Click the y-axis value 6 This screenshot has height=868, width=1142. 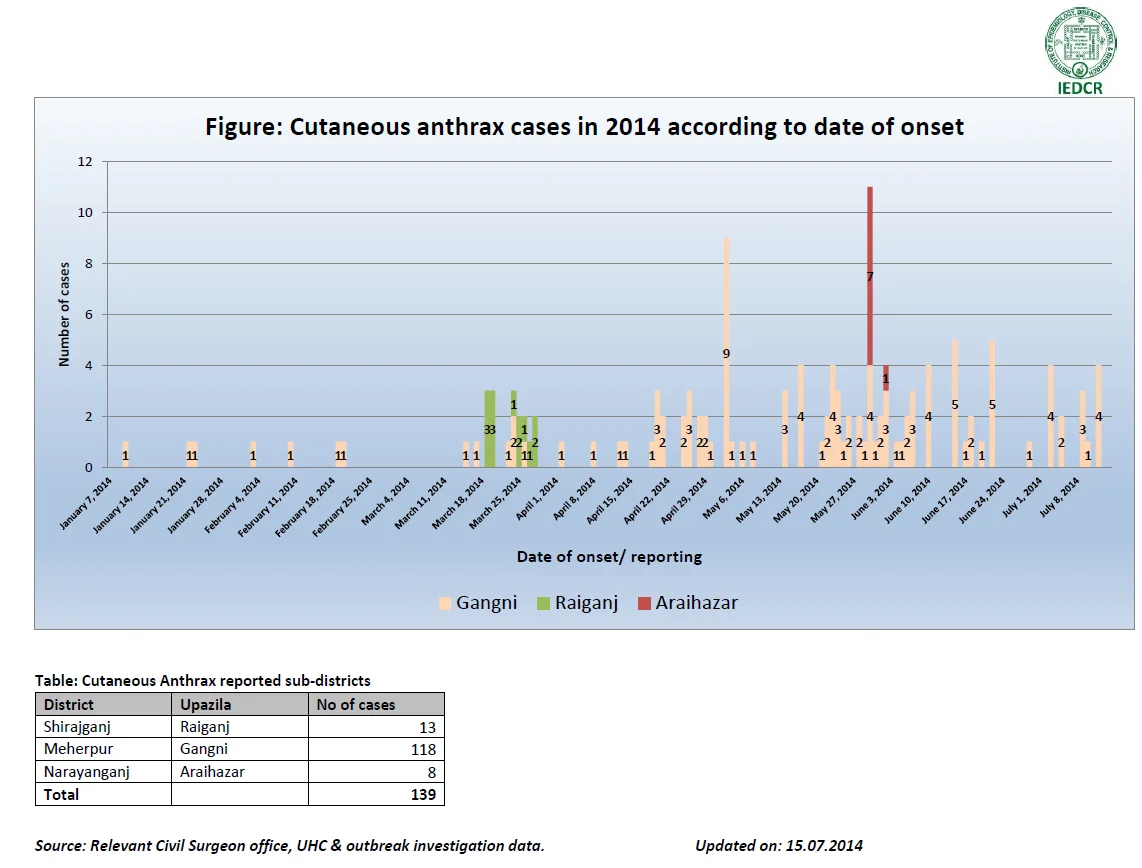(x=89, y=315)
